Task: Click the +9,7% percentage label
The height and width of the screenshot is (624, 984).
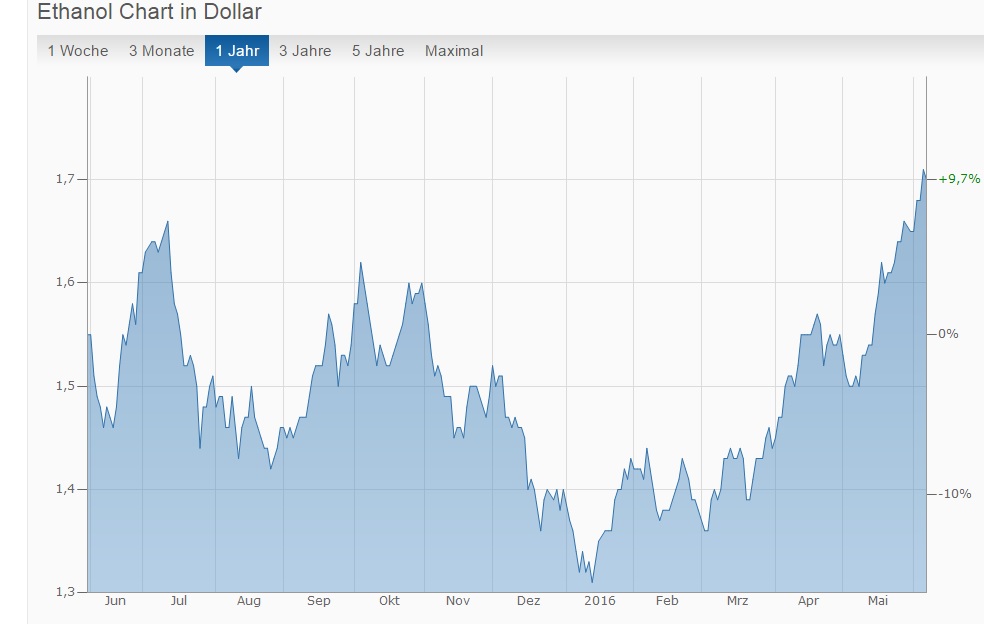Action: click(959, 179)
